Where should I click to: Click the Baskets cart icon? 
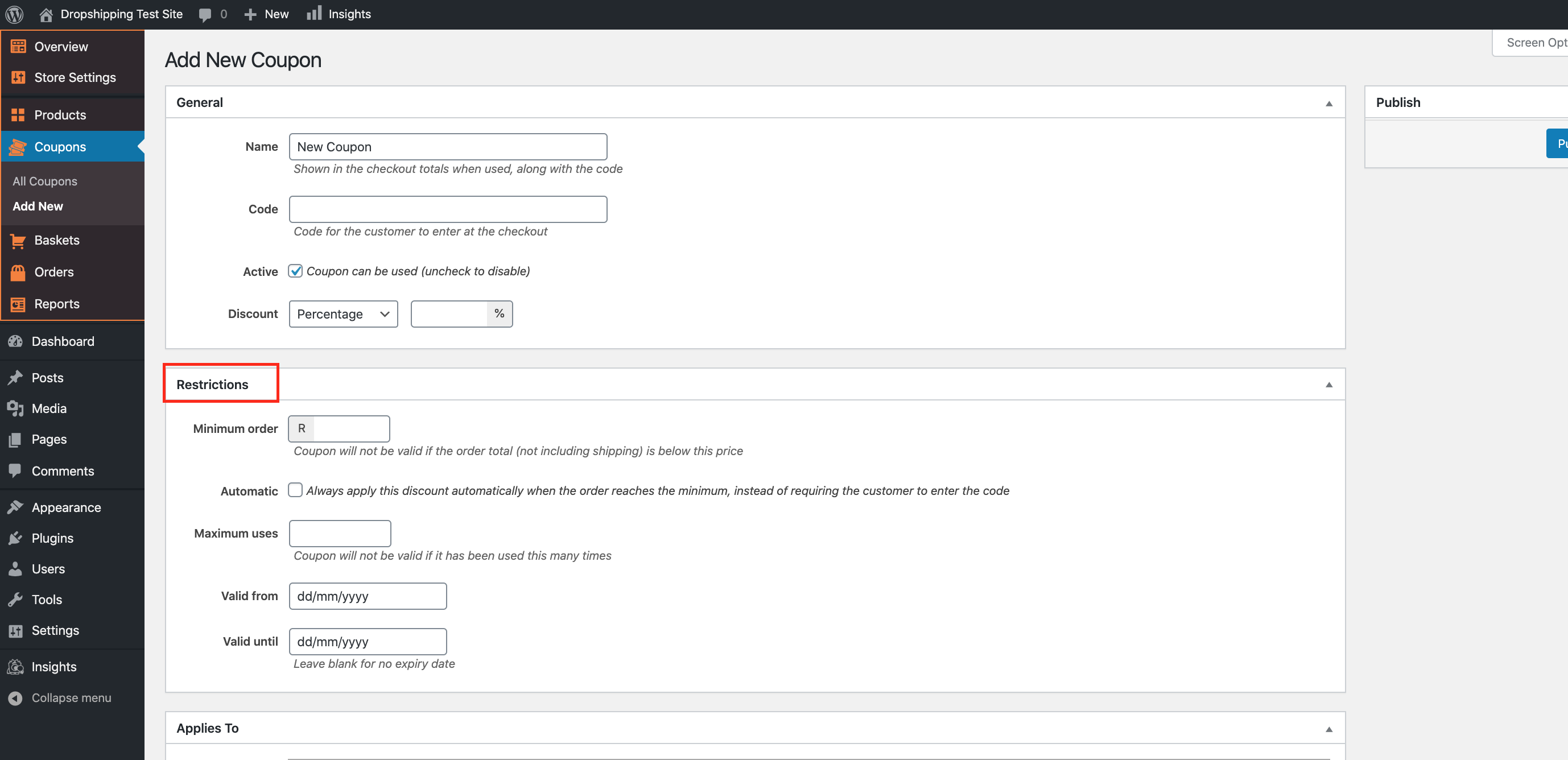[18, 241]
